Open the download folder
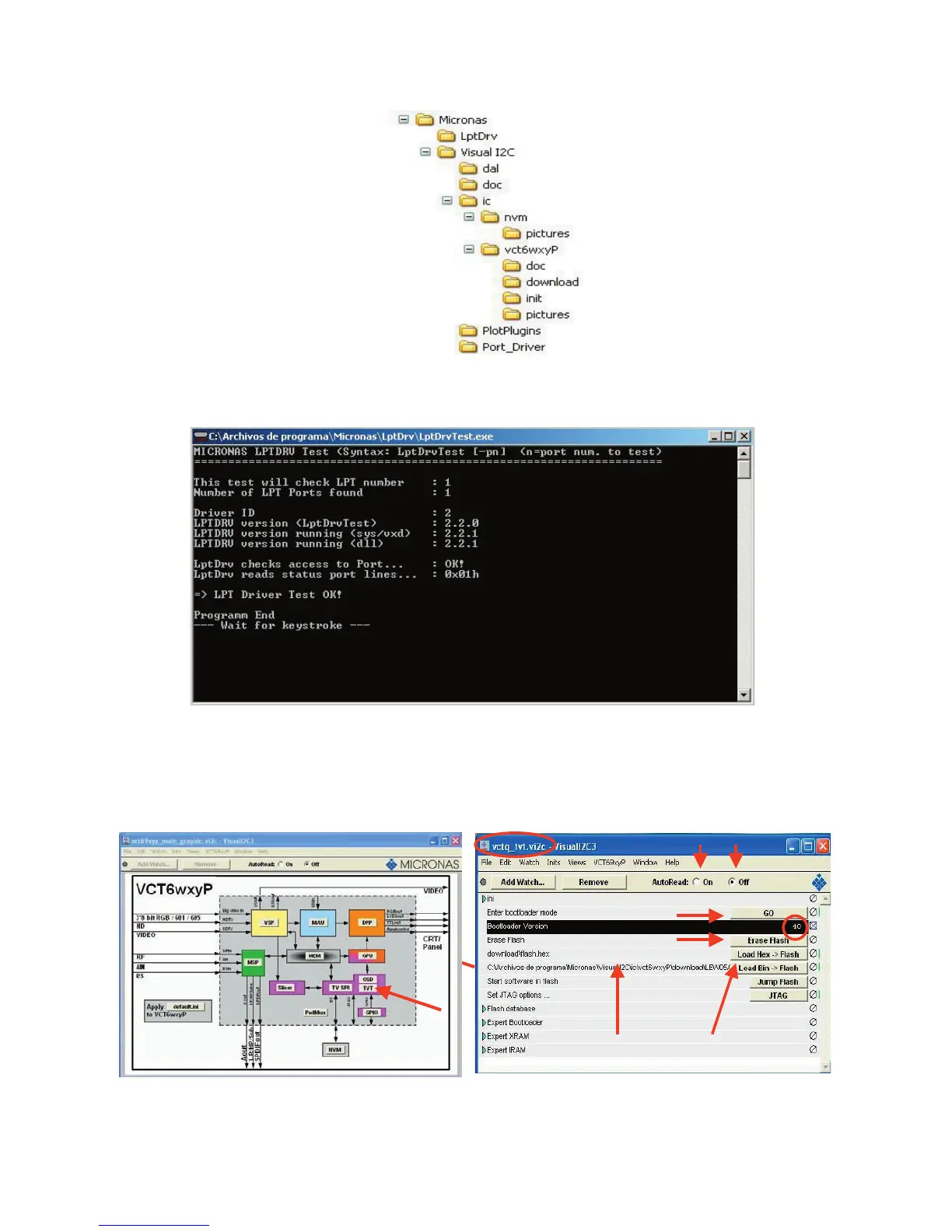Screen dimensions: 952x1232 click(x=541, y=282)
